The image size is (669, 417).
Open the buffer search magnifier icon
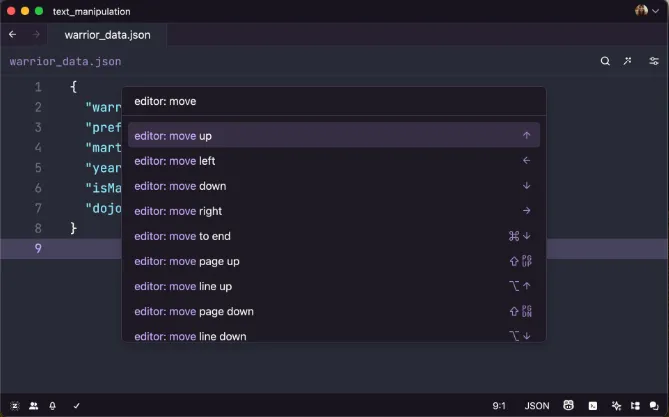(605, 61)
